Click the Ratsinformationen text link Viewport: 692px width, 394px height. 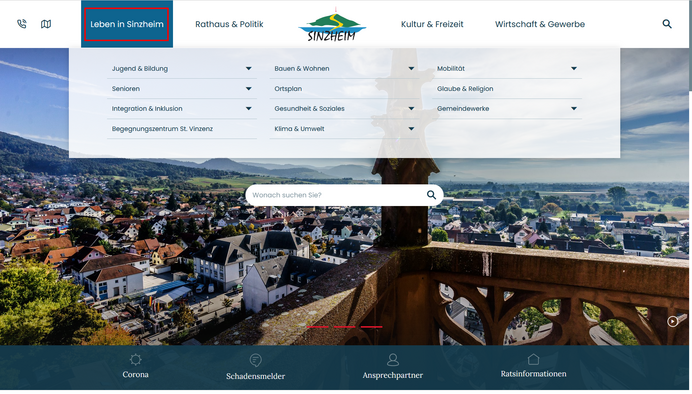tap(533, 374)
